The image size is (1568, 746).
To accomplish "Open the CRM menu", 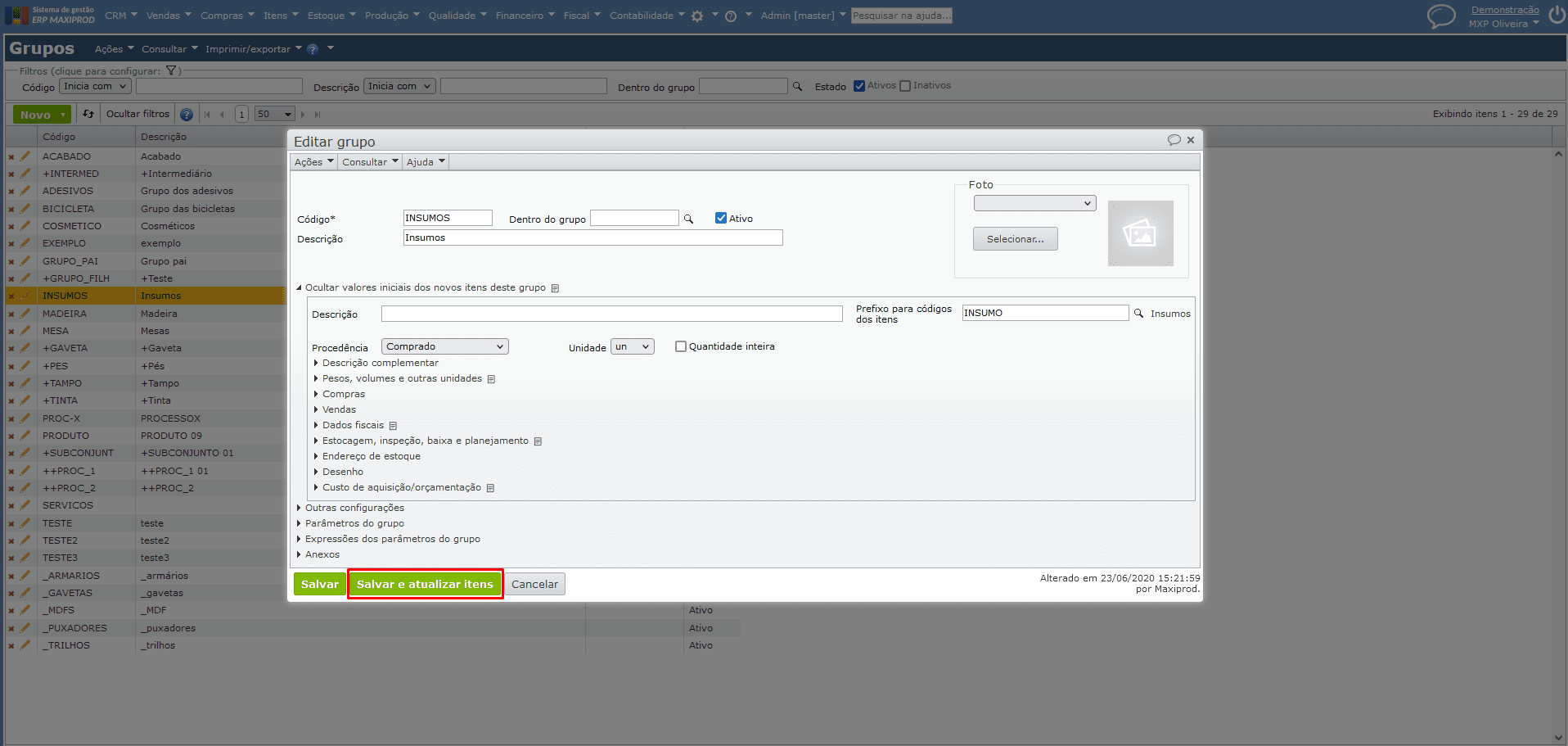I will (119, 16).
